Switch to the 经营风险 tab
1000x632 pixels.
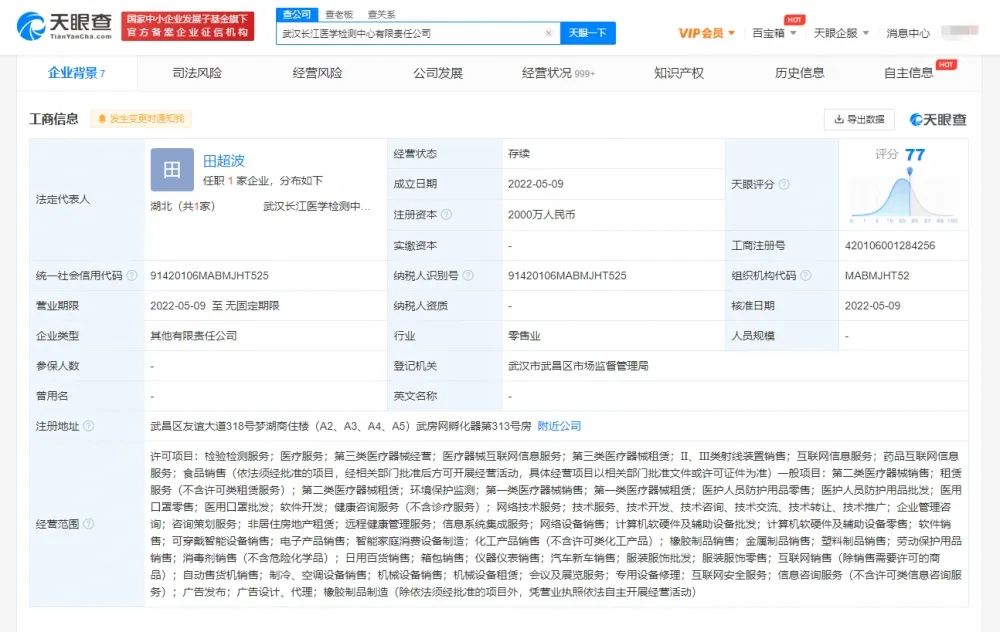coord(318,73)
